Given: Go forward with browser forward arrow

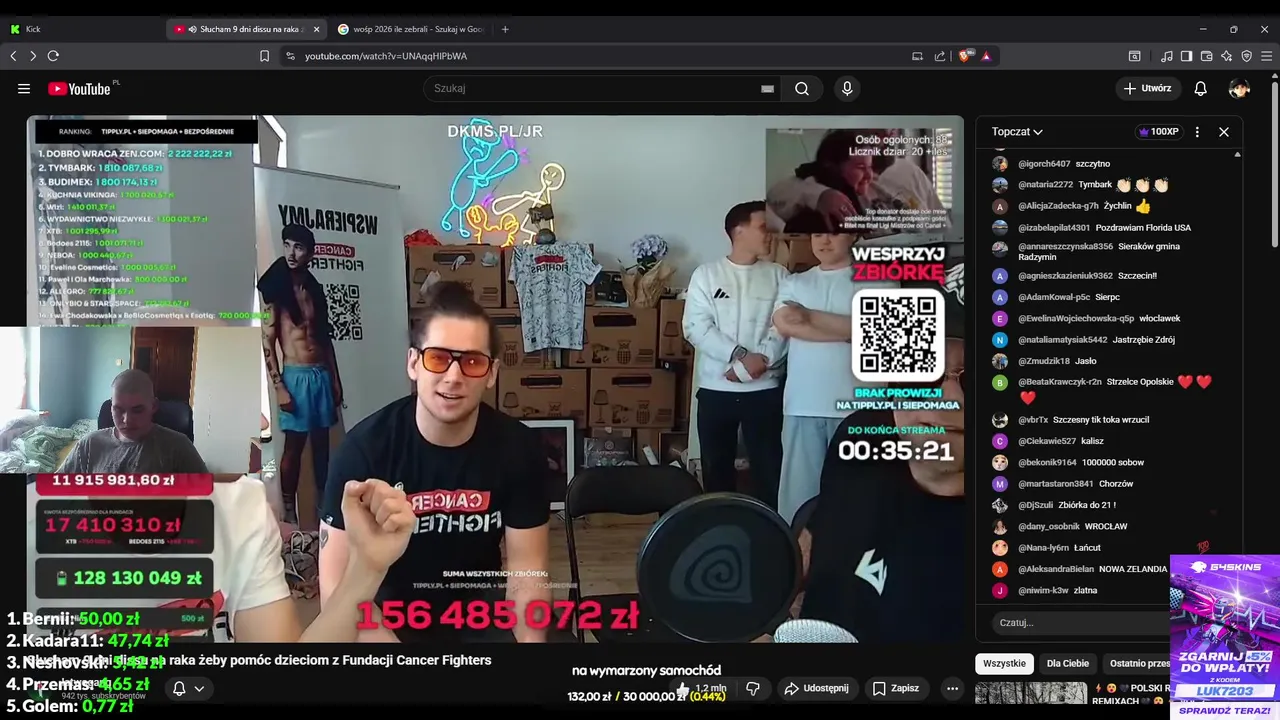Looking at the screenshot, I should point(33,56).
